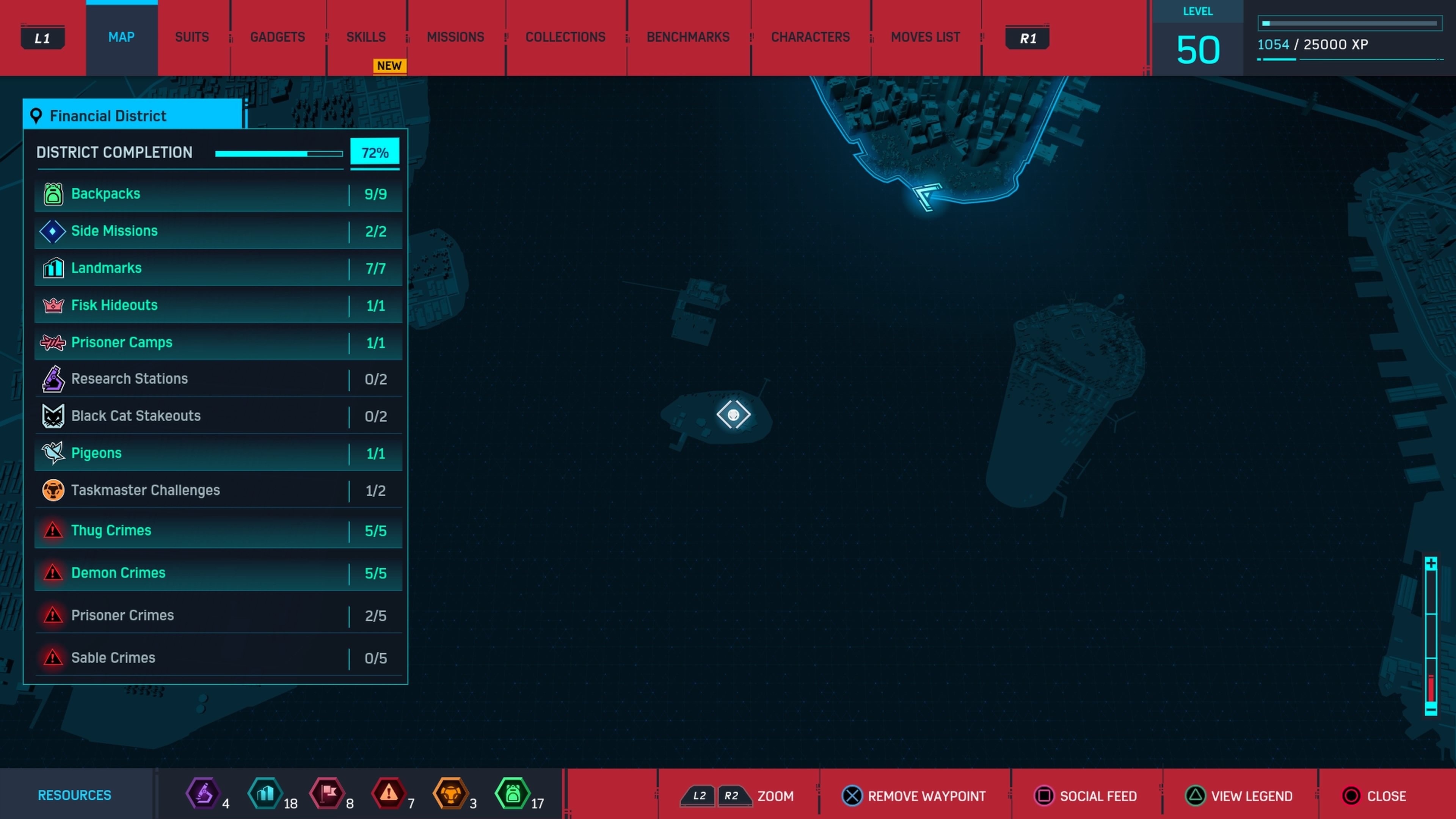
Task: Click the Backpacks icon in the district list
Action: click(x=53, y=194)
